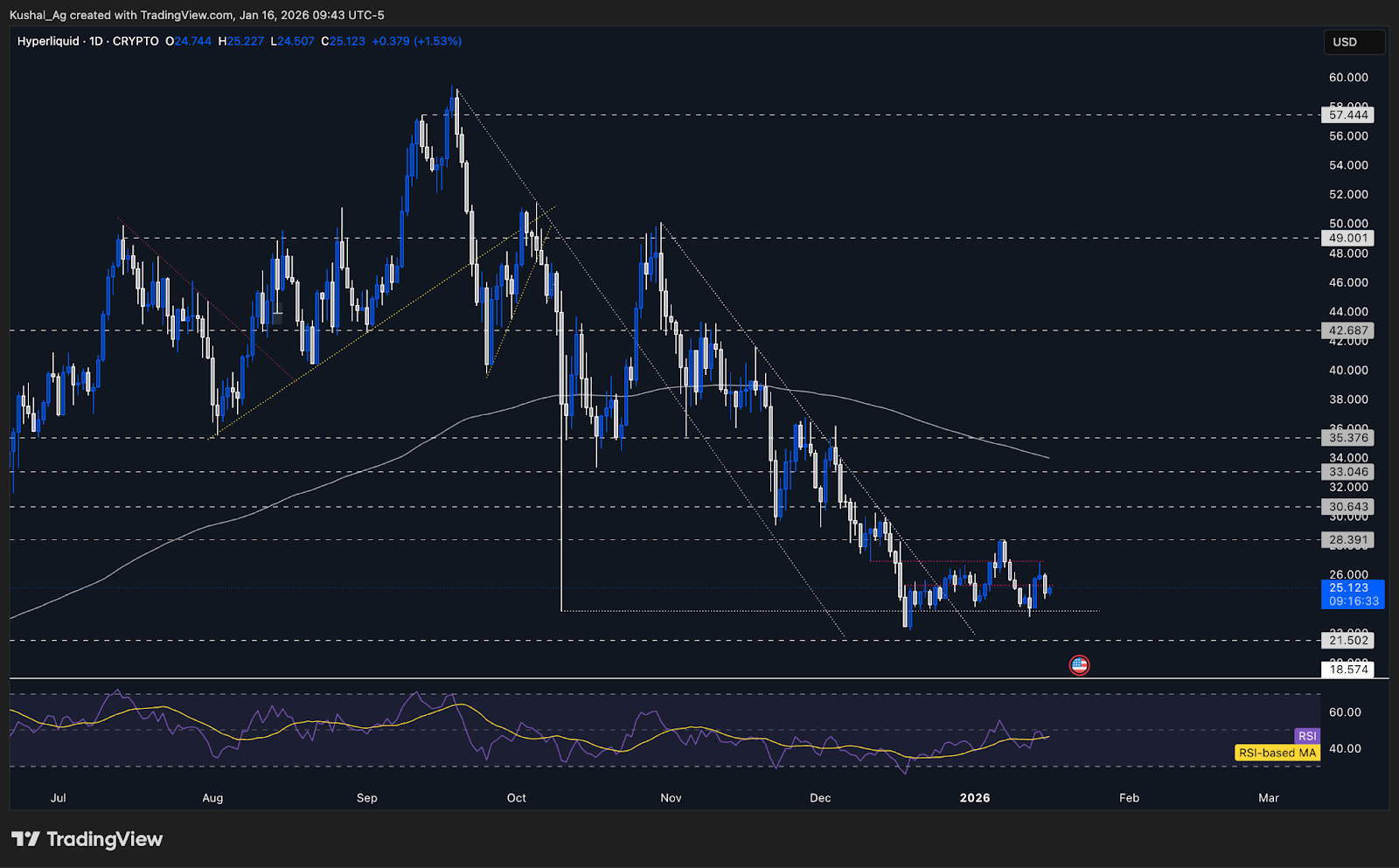Click the Sep label on time axis

coord(367,798)
